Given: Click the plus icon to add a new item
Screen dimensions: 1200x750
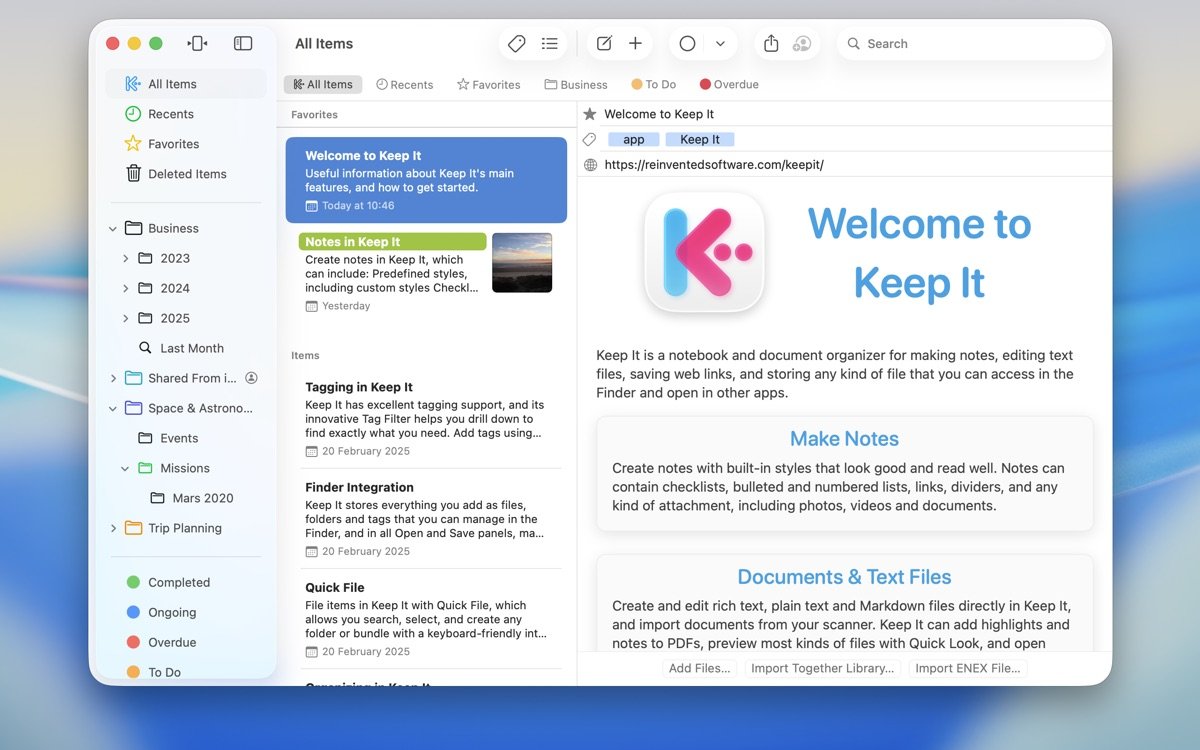Looking at the screenshot, I should click(636, 43).
